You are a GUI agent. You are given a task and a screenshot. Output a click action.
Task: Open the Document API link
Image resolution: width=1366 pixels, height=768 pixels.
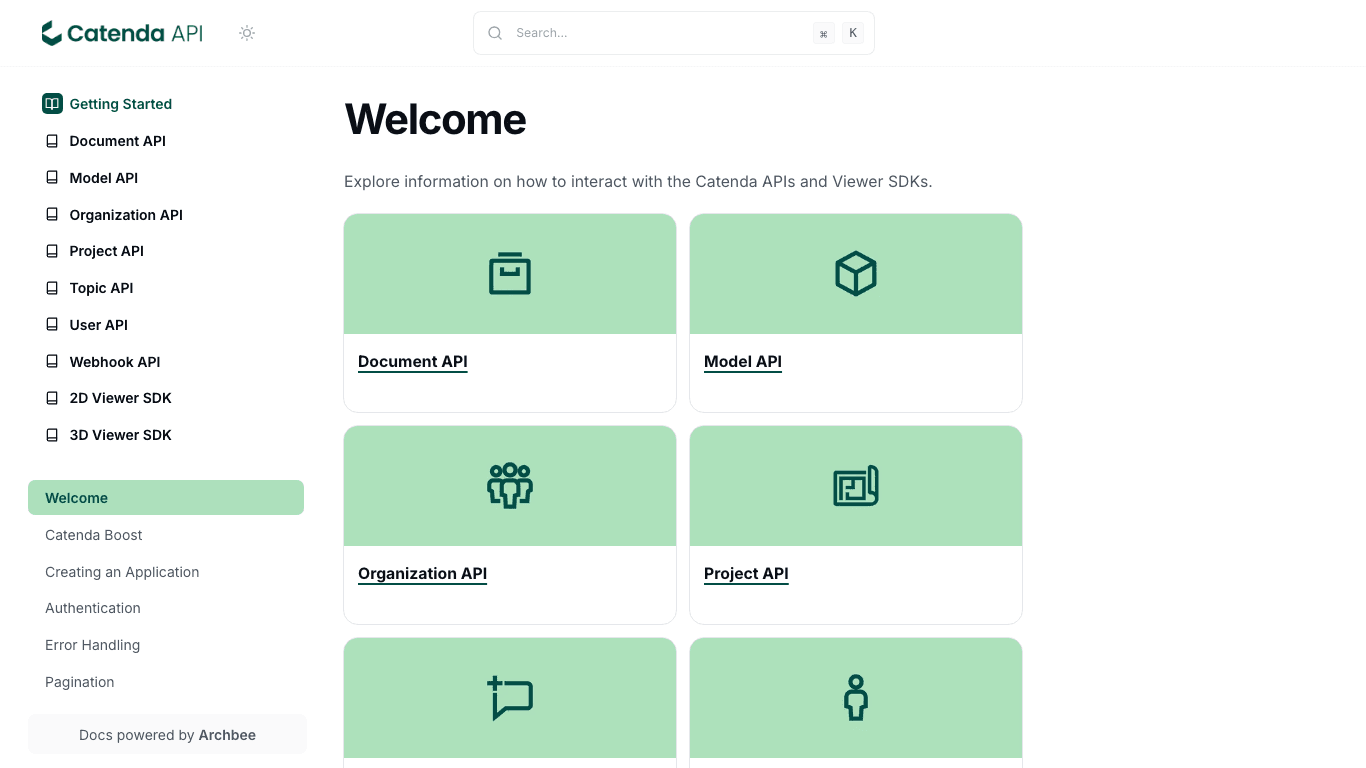coord(412,361)
